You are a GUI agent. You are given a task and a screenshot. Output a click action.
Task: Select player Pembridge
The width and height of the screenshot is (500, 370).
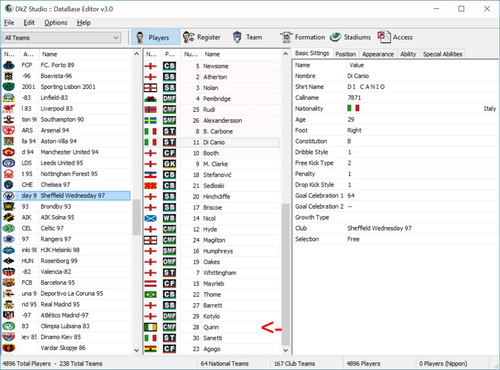[x=212, y=99]
